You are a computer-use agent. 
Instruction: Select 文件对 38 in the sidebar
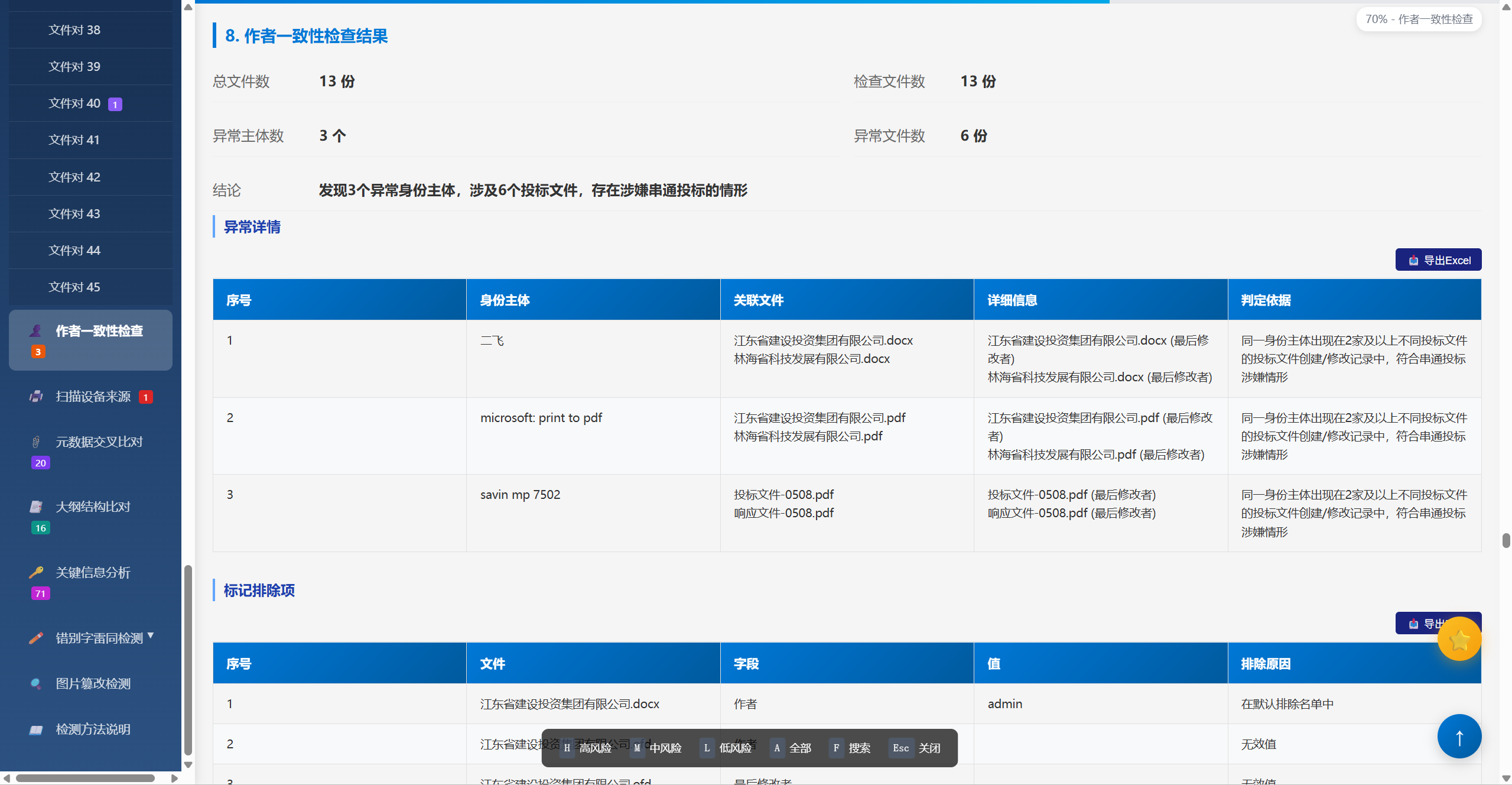point(90,30)
